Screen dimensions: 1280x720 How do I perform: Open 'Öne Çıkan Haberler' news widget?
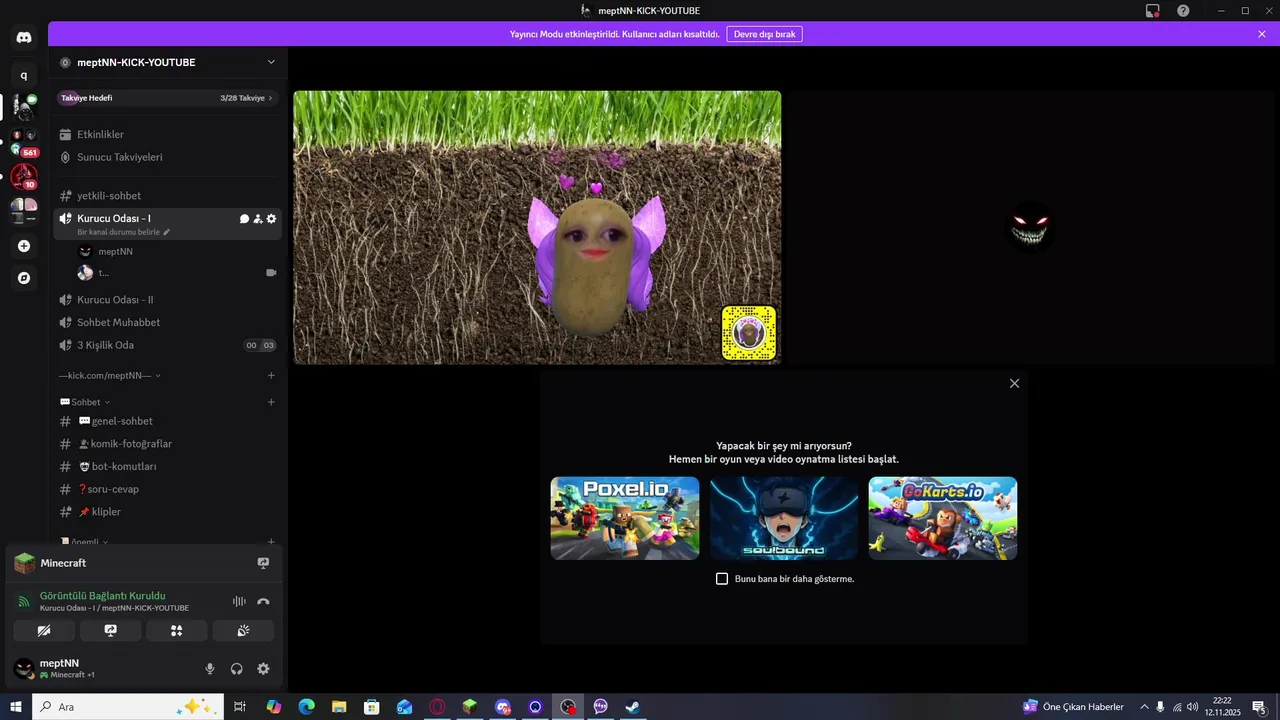[1073, 707]
